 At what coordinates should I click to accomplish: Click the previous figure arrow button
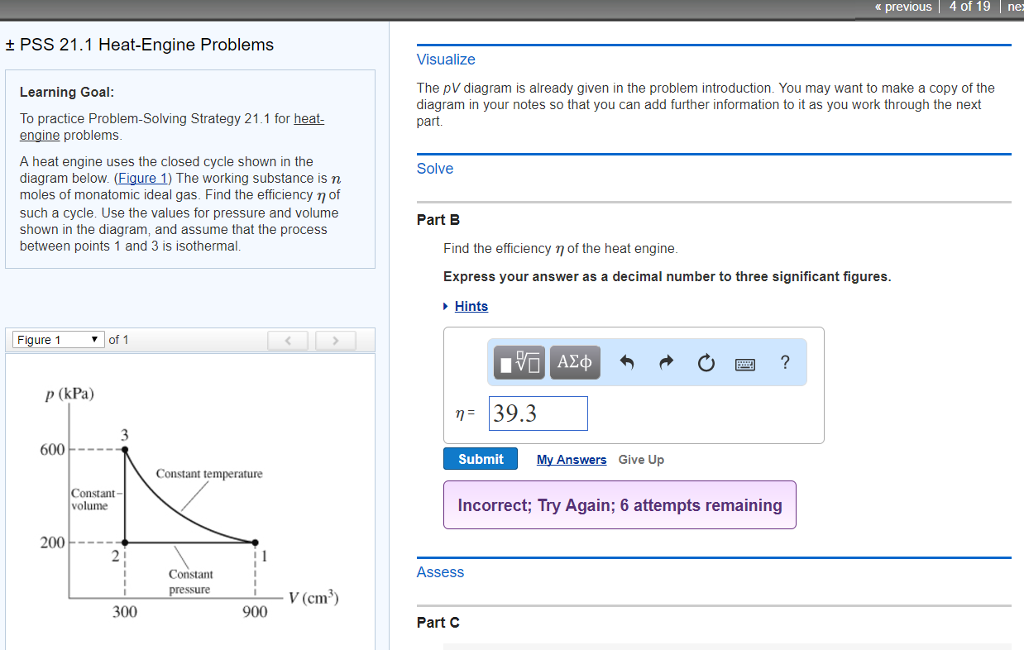pos(288,340)
